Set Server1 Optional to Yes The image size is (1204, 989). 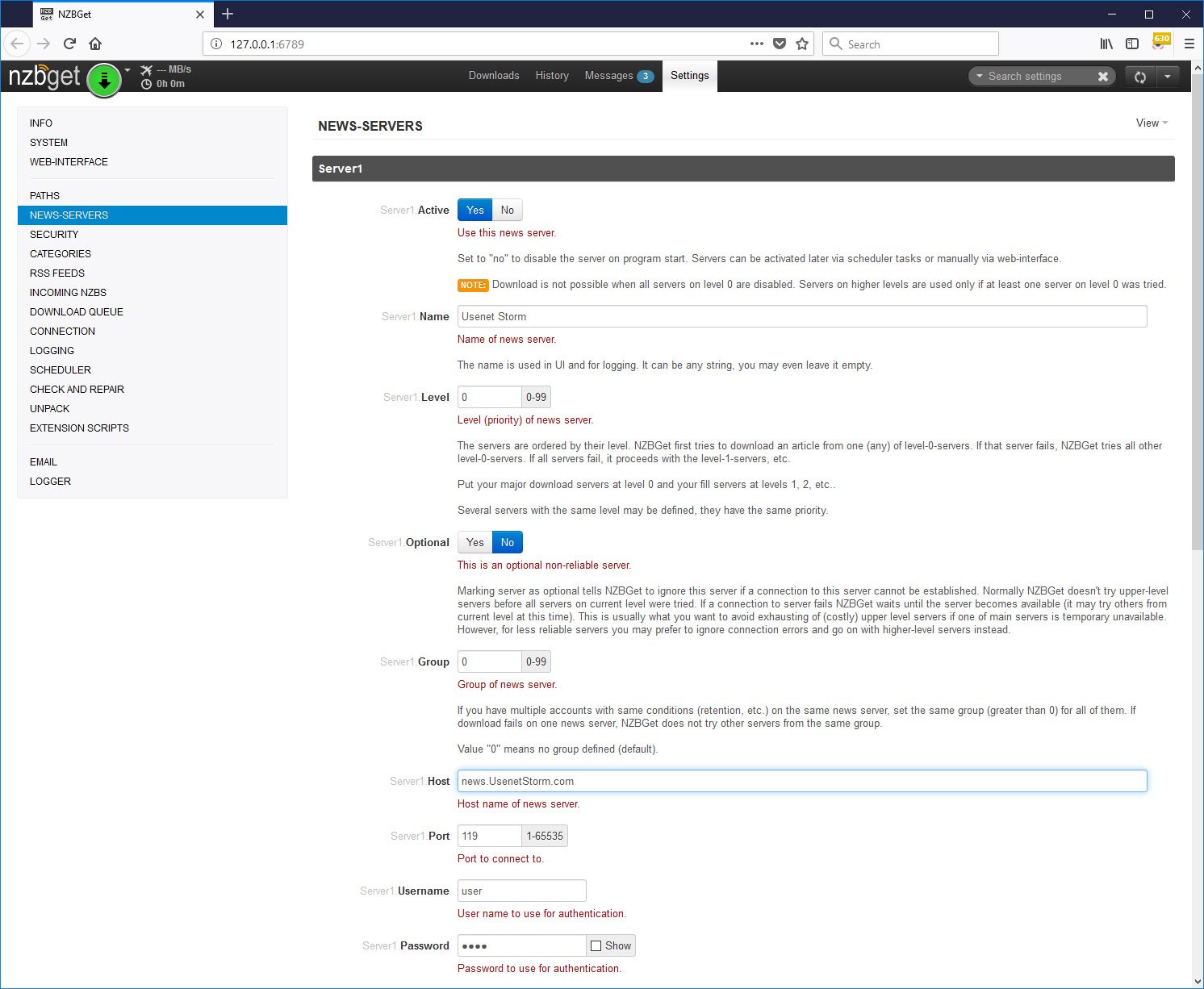tap(475, 542)
